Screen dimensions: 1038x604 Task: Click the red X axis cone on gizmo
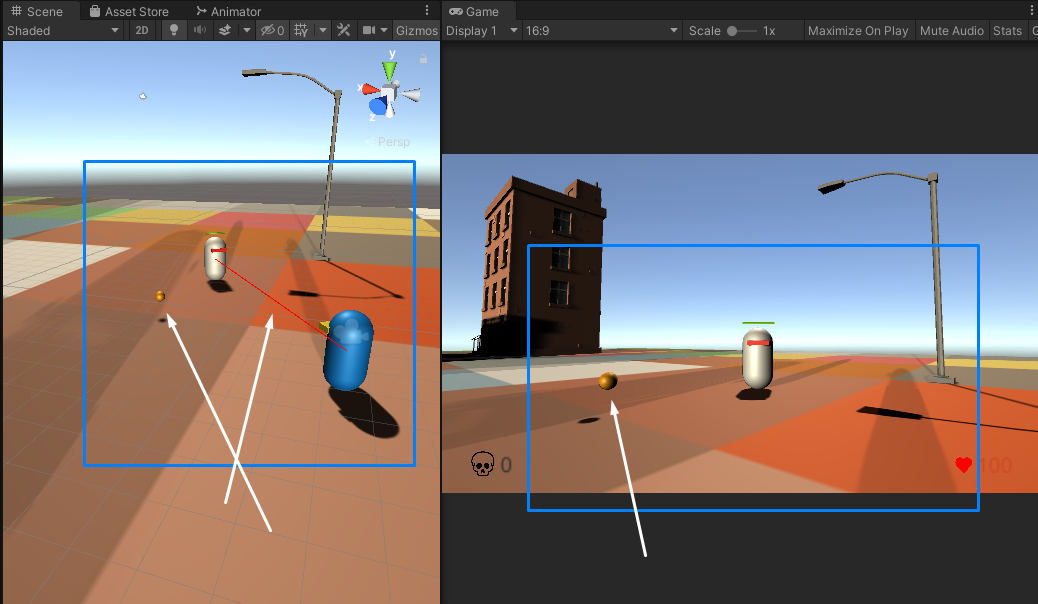tap(369, 89)
